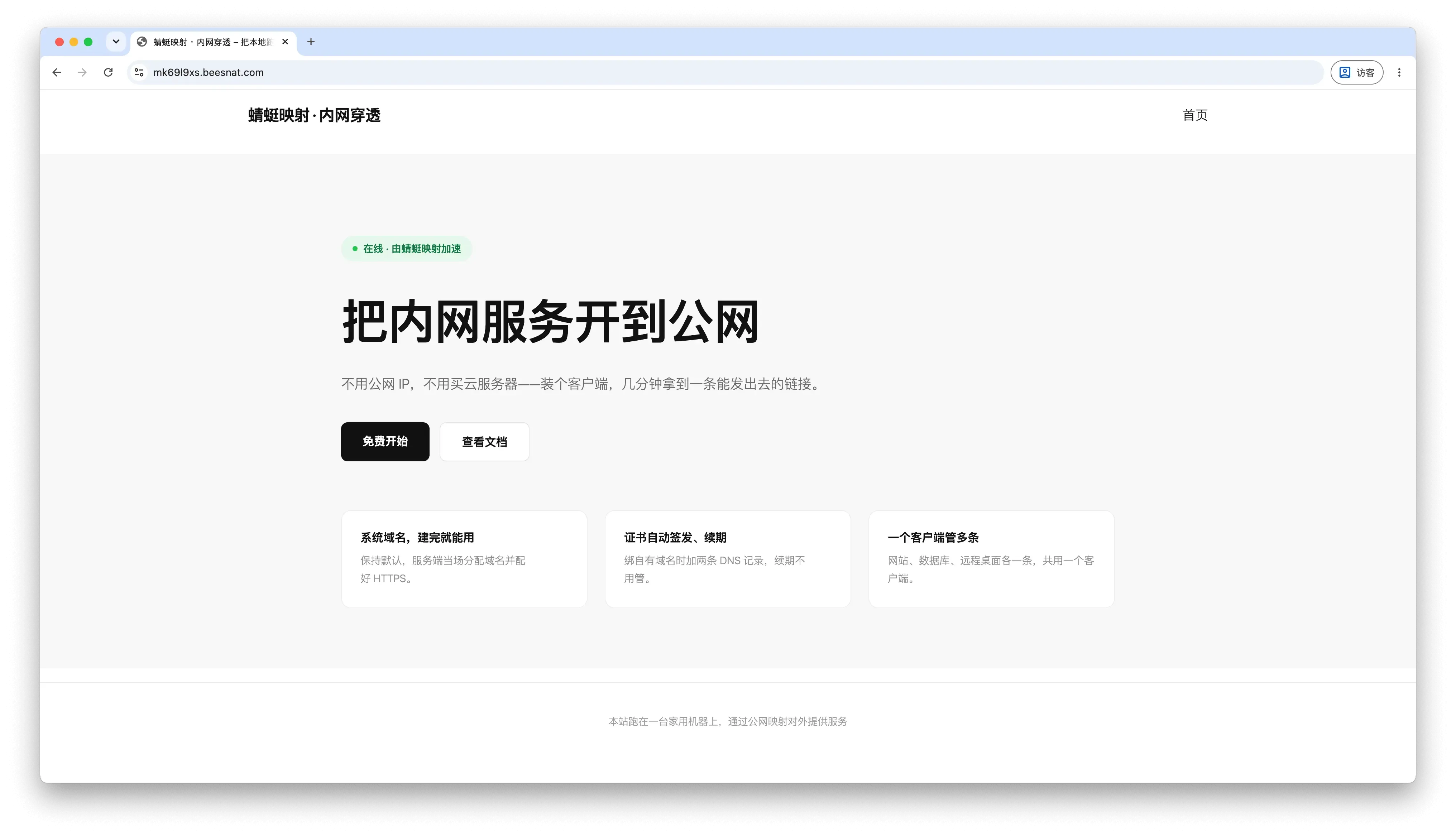This screenshot has width=1456, height=836.
Task: Expand the tab search dropdown
Action: pos(116,41)
